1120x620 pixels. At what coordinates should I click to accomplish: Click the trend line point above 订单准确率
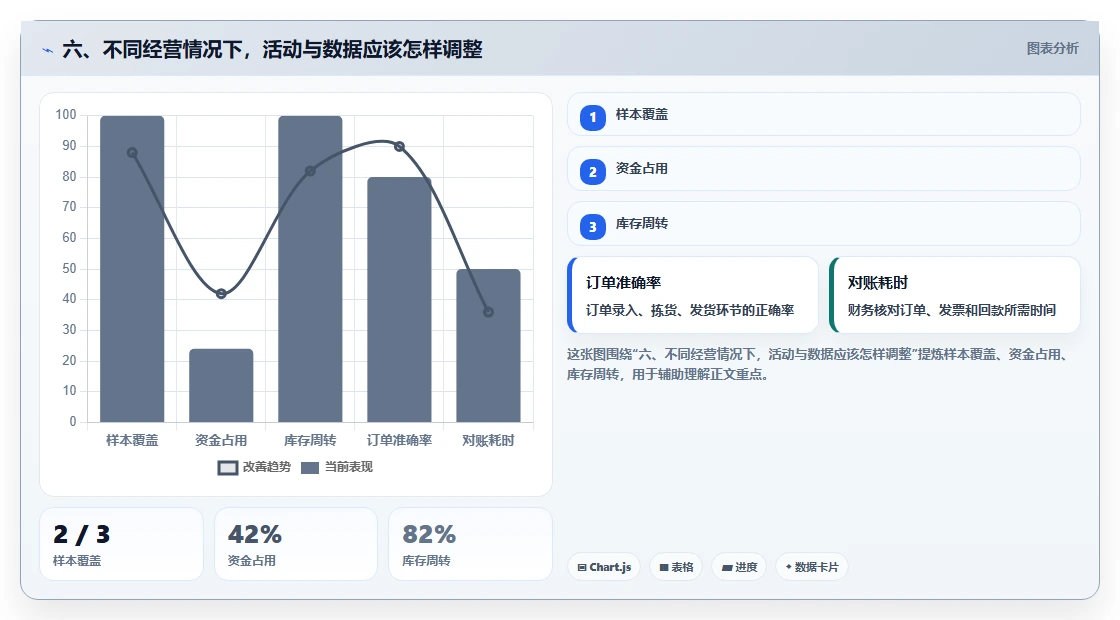click(x=399, y=146)
